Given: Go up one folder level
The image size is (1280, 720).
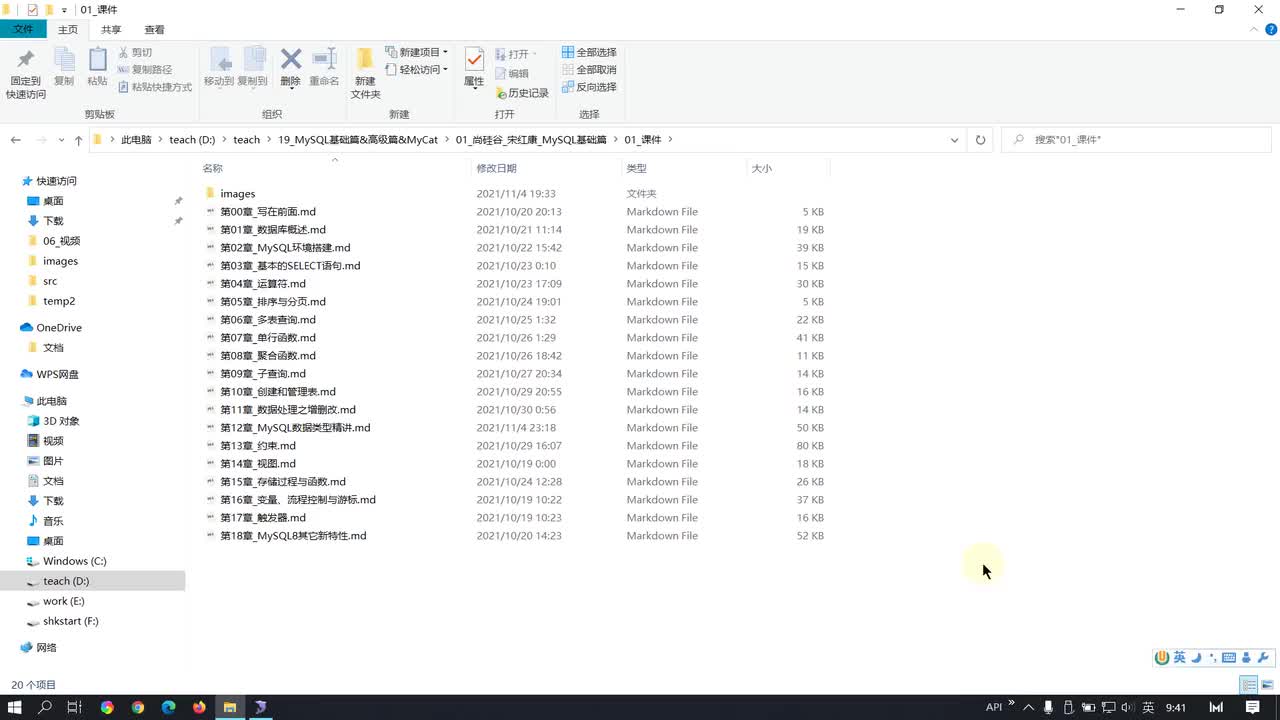Looking at the screenshot, I should 79,140.
